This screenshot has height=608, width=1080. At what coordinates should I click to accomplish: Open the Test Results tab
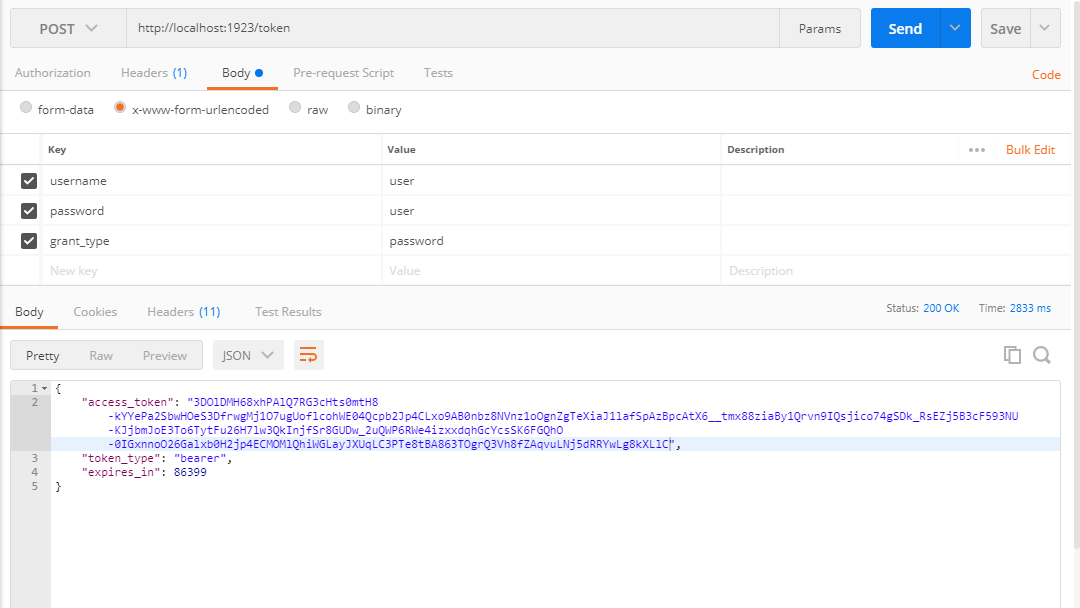click(x=288, y=311)
